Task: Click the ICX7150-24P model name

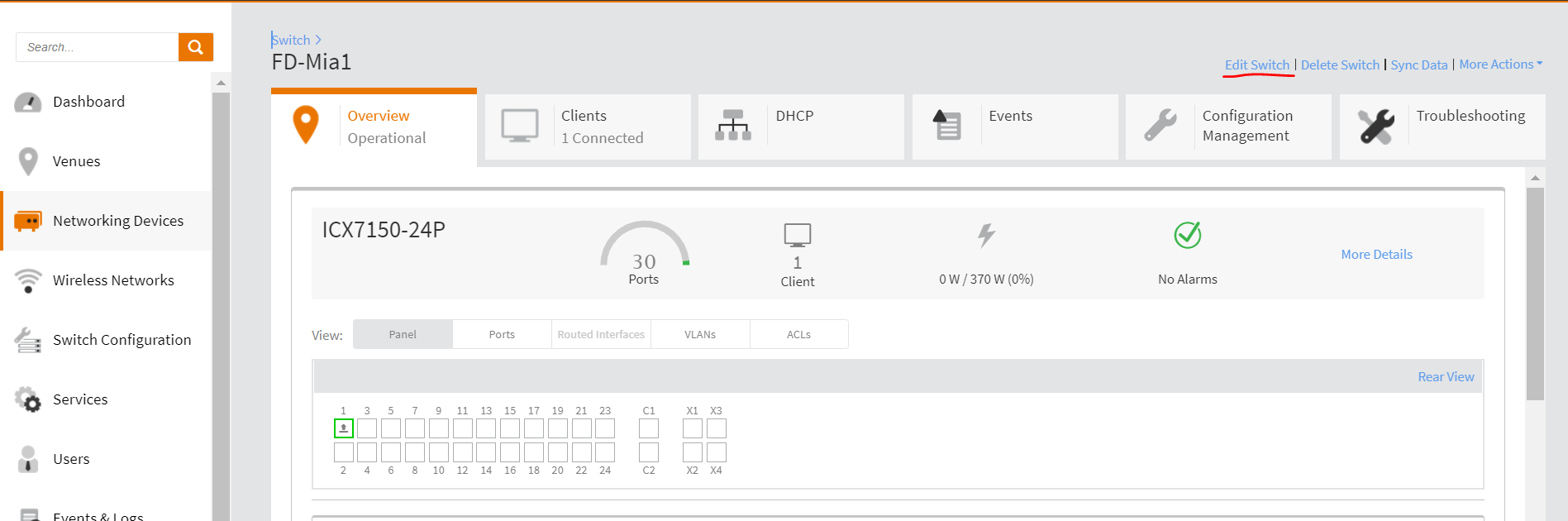Action: click(x=384, y=230)
